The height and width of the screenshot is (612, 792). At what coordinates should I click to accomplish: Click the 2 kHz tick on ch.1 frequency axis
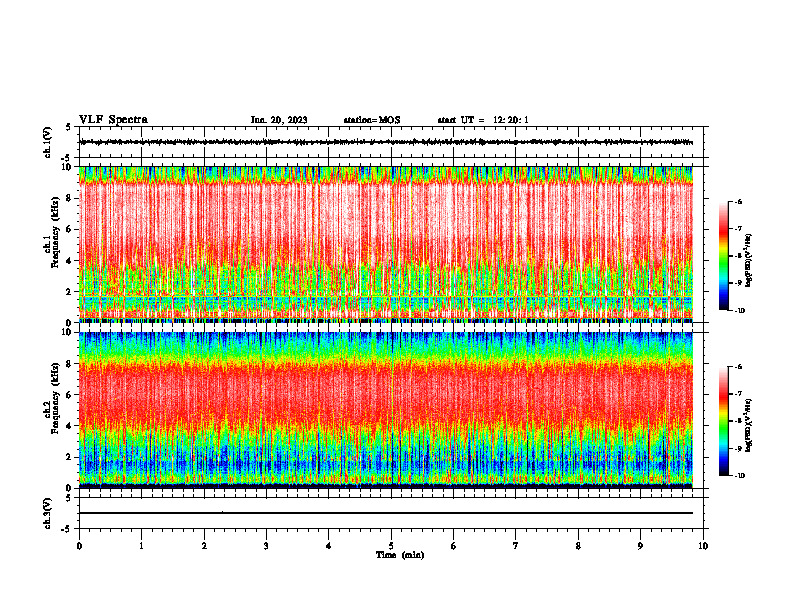coord(71,292)
